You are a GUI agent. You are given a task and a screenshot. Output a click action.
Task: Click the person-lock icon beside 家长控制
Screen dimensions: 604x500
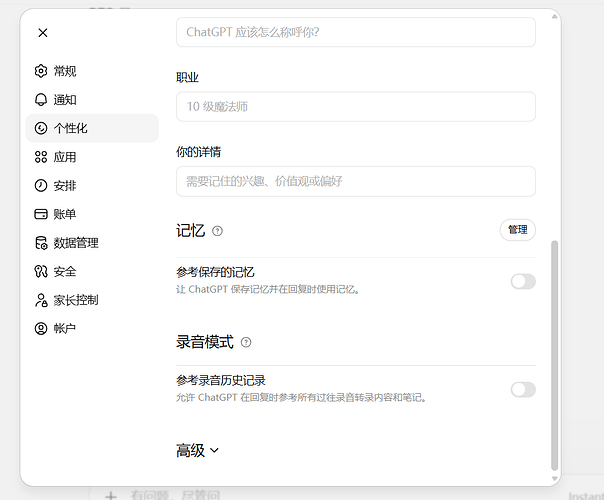[x=41, y=300]
